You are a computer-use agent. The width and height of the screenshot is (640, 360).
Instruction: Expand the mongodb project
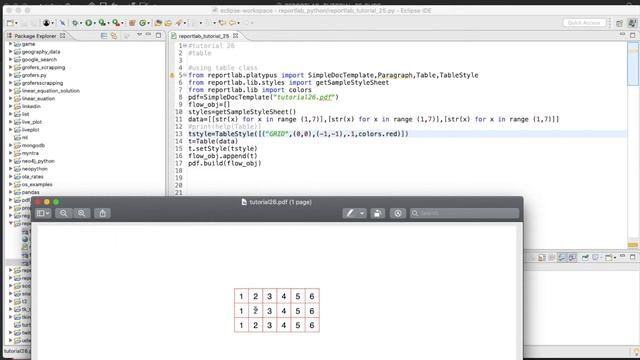[x=11, y=145]
